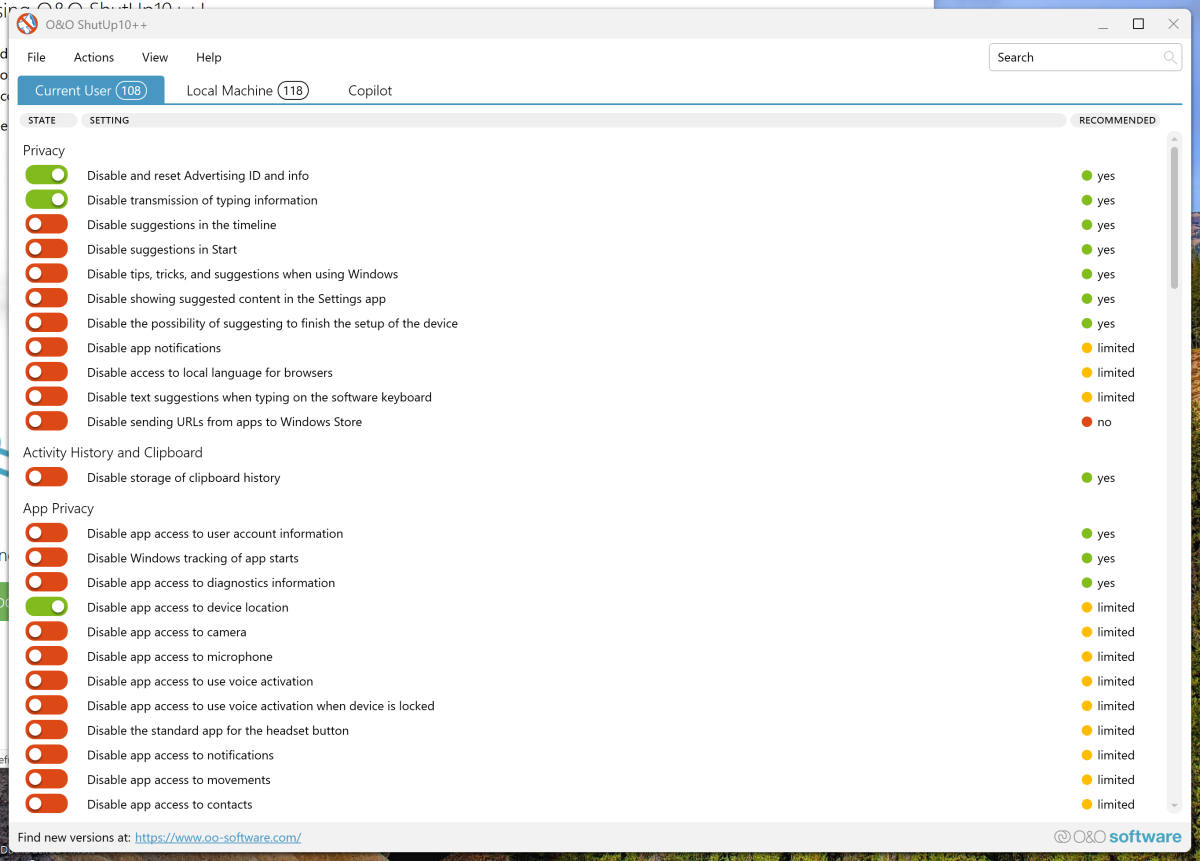Click the scrollbar up arrow
This screenshot has width=1200, height=861.
point(1174,139)
